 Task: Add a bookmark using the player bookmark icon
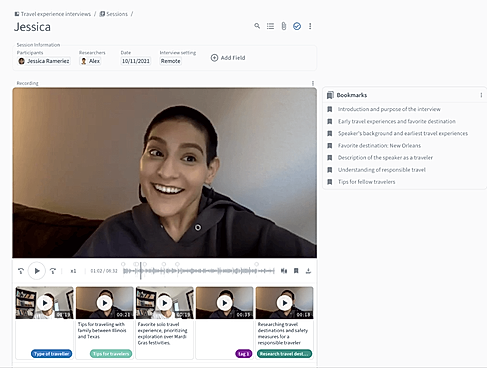pyautogui.click(x=296, y=271)
